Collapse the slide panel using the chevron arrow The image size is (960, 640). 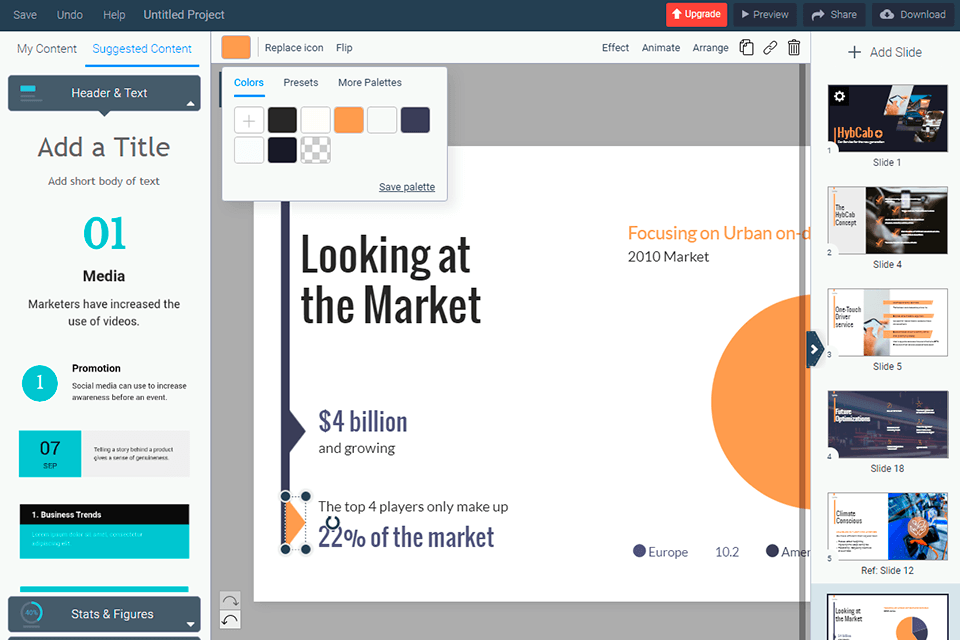[815, 349]
